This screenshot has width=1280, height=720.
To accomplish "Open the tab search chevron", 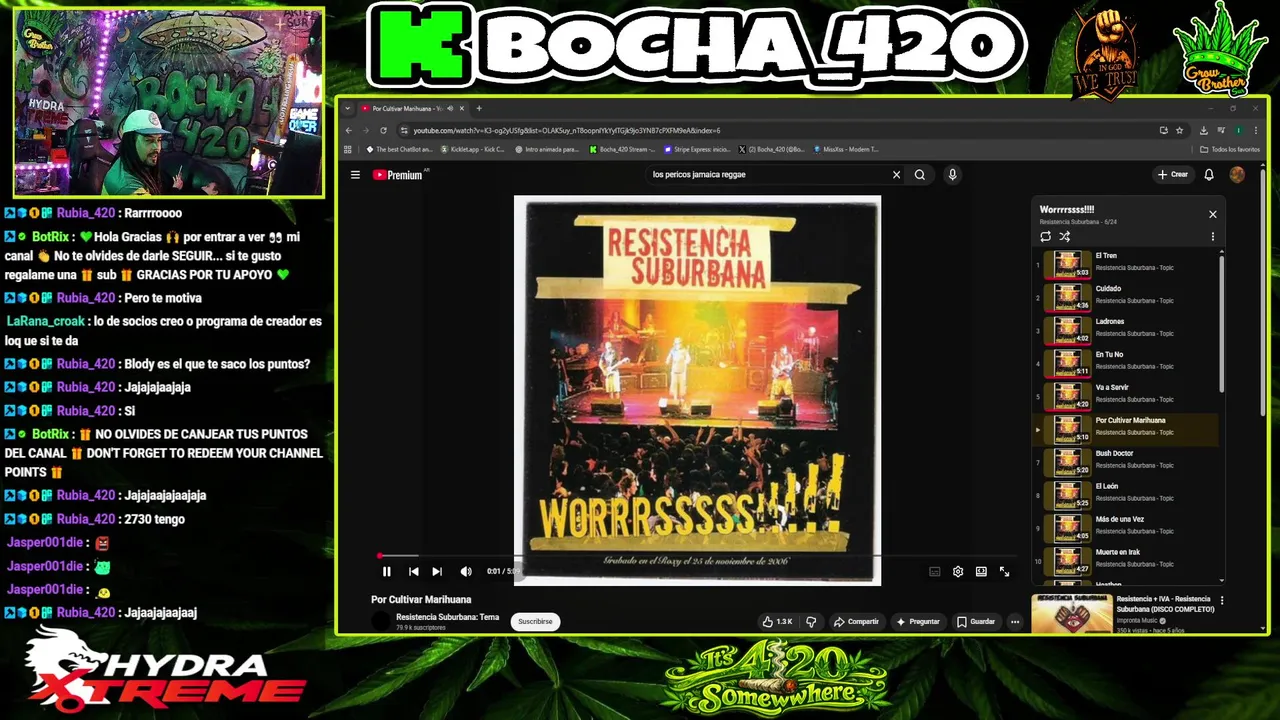I will point(348,108).
